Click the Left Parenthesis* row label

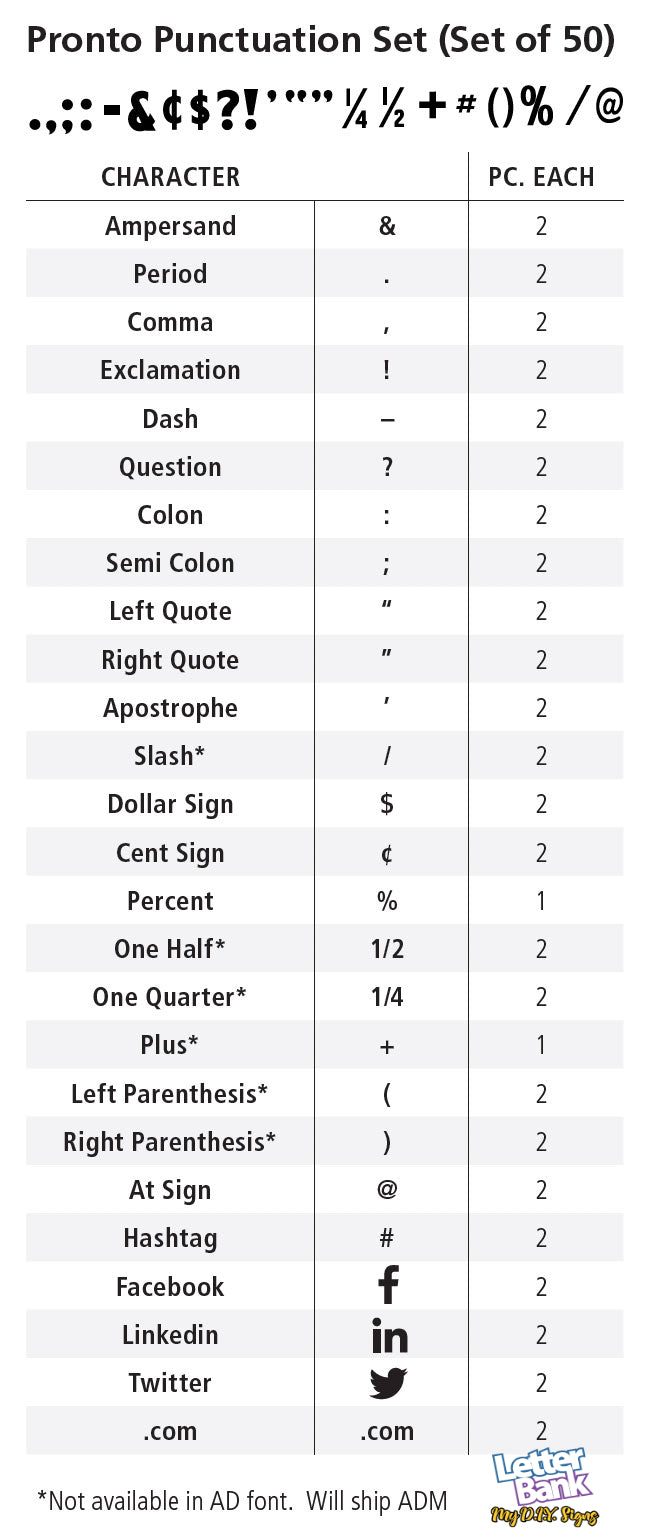click(170, 1094)
